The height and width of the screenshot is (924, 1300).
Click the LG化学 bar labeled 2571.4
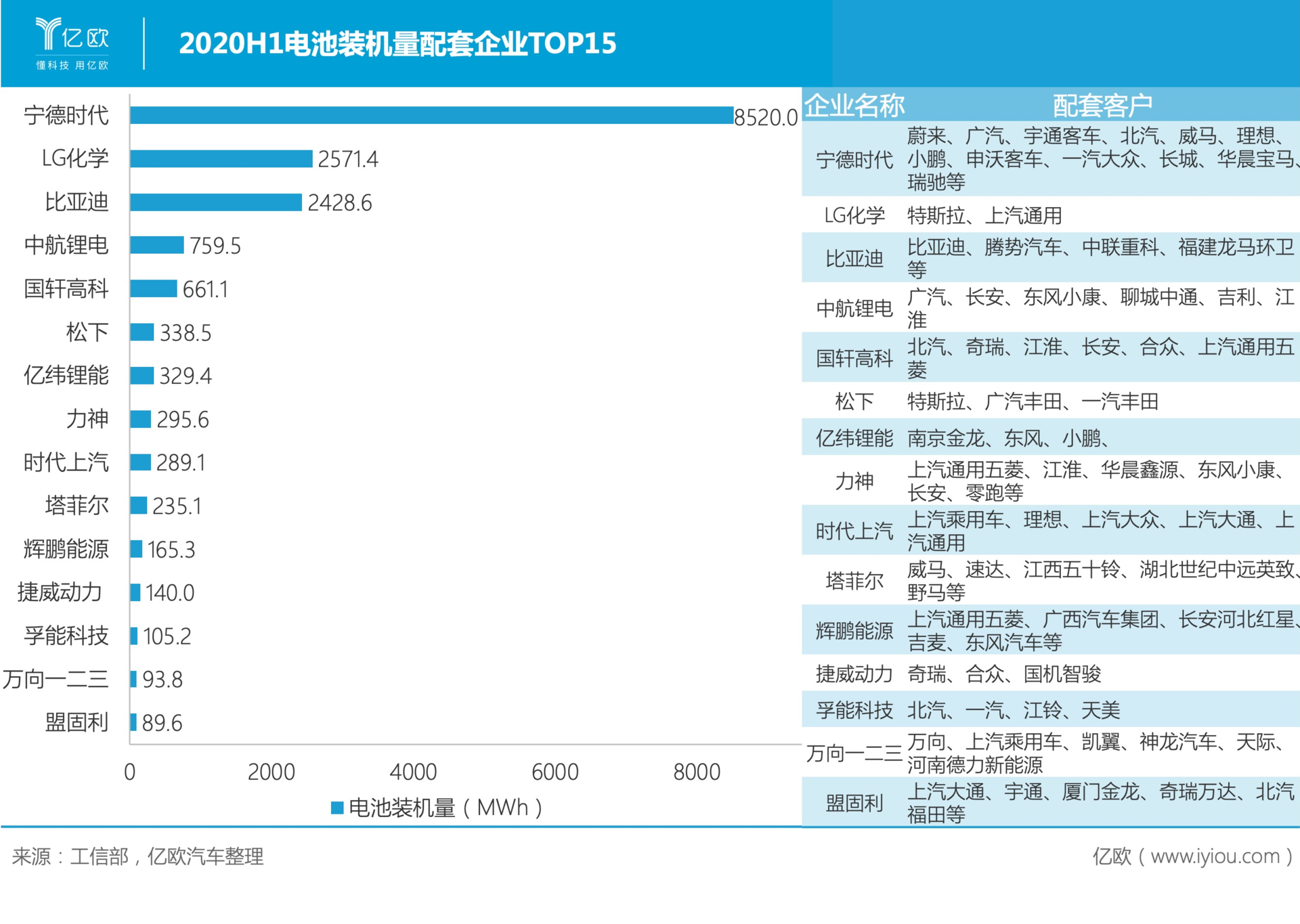pos(221,158)
